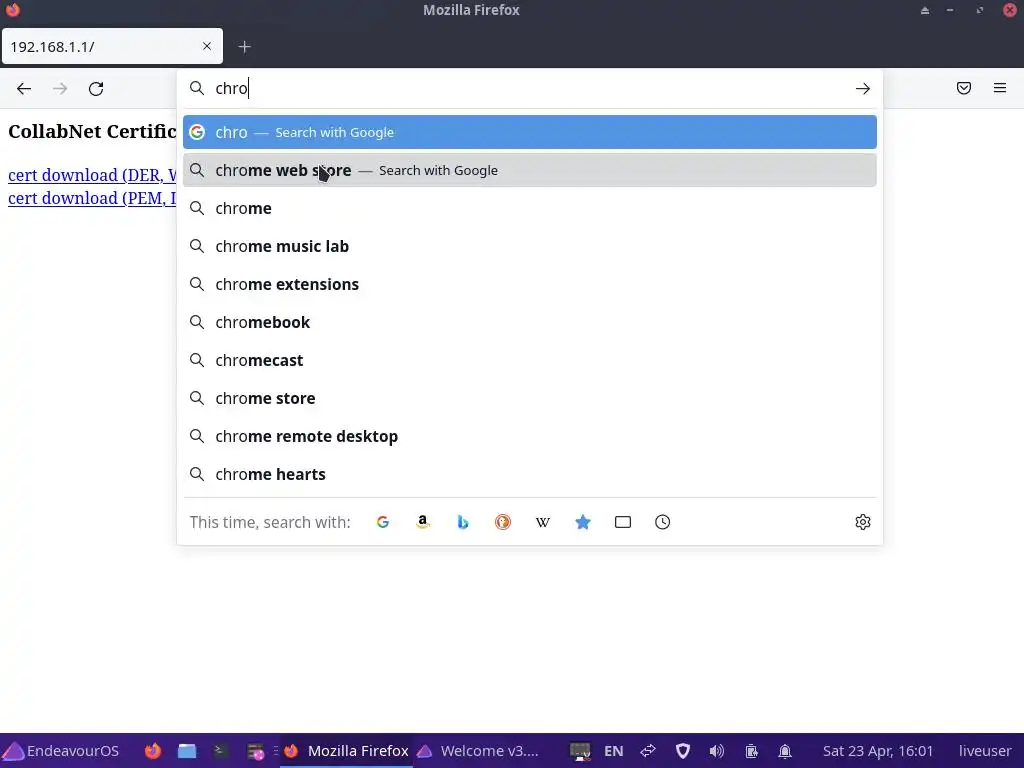
Task: Select 'chrome music lab' suggestion
Action: [530, 246]
